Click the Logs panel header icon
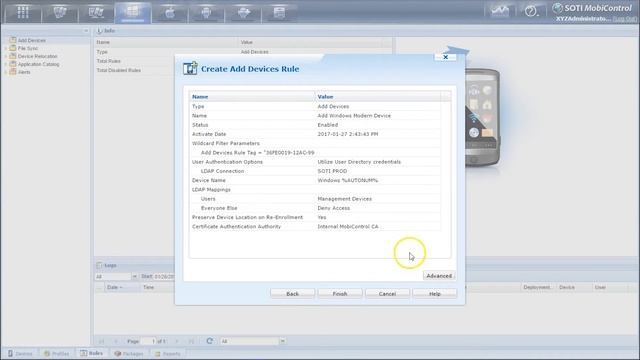The image size is (640, 360). tap(99, 265)
